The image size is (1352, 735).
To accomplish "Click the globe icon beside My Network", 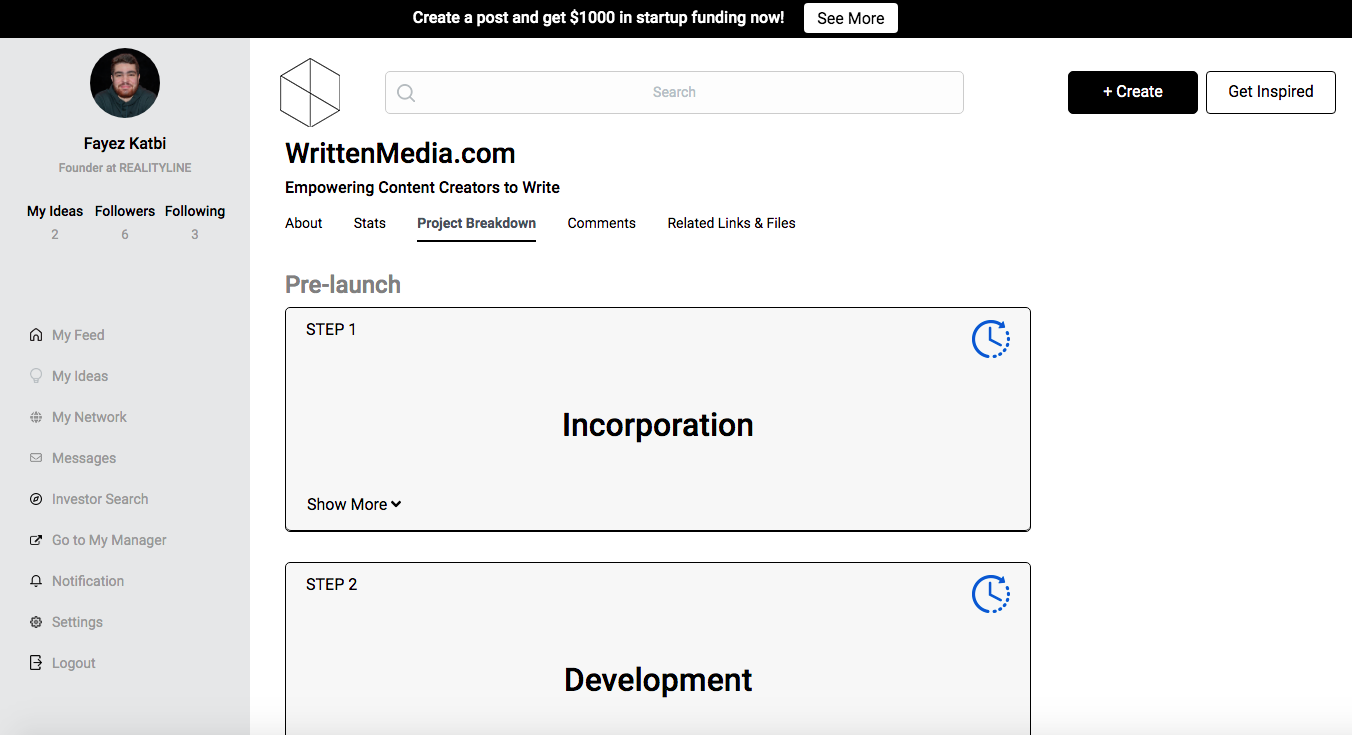I will point(36,417).
